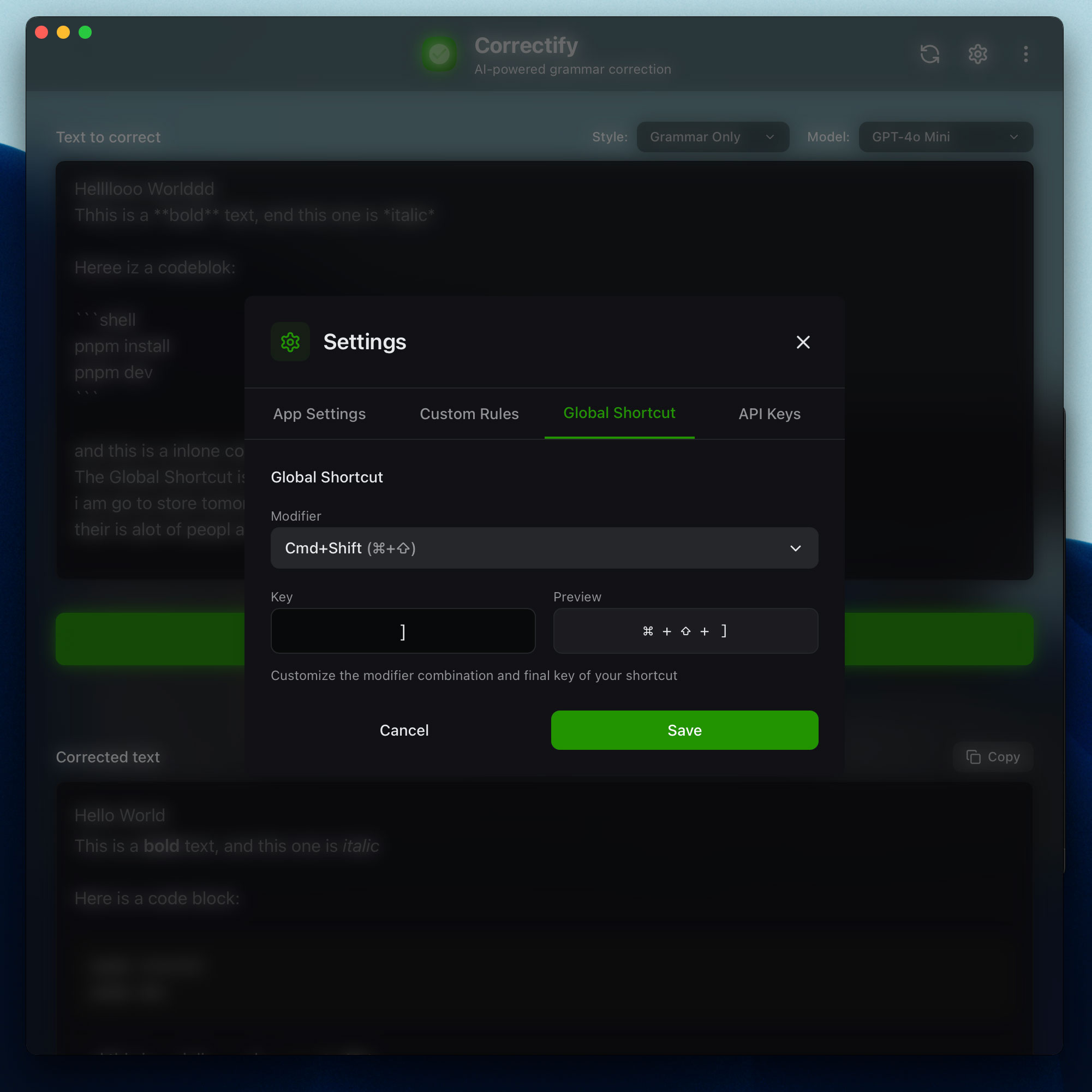Open settings via the gear icon top right
1092x1092 pixels.
977,54
